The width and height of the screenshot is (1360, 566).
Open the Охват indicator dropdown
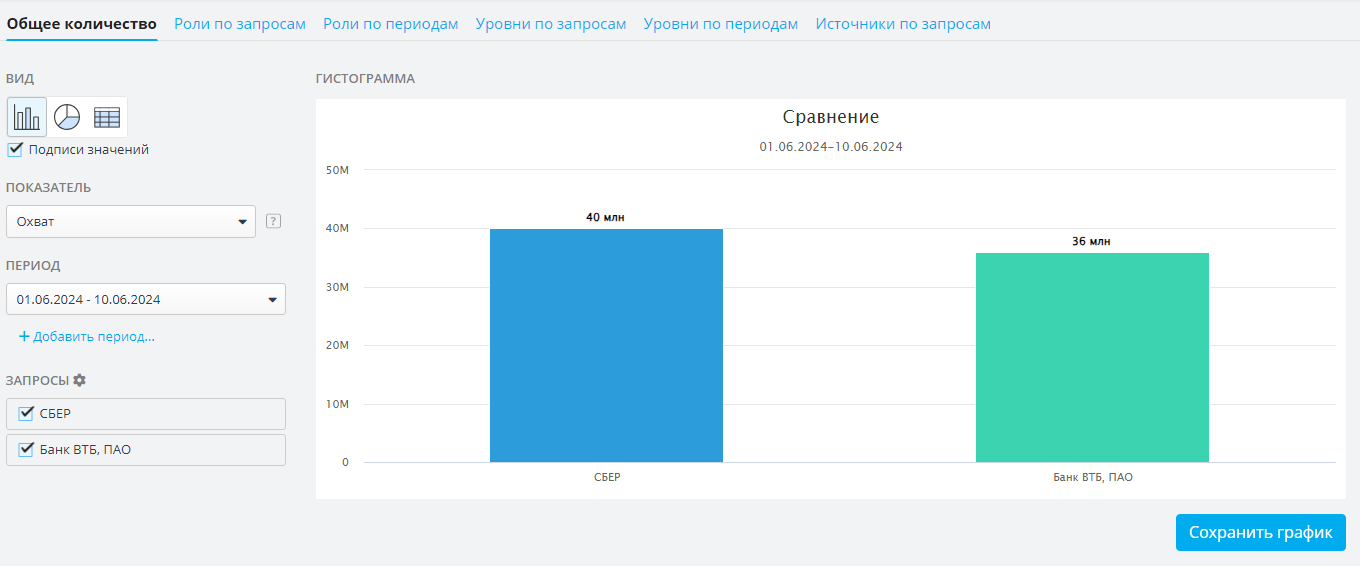[x=131, y=221]
